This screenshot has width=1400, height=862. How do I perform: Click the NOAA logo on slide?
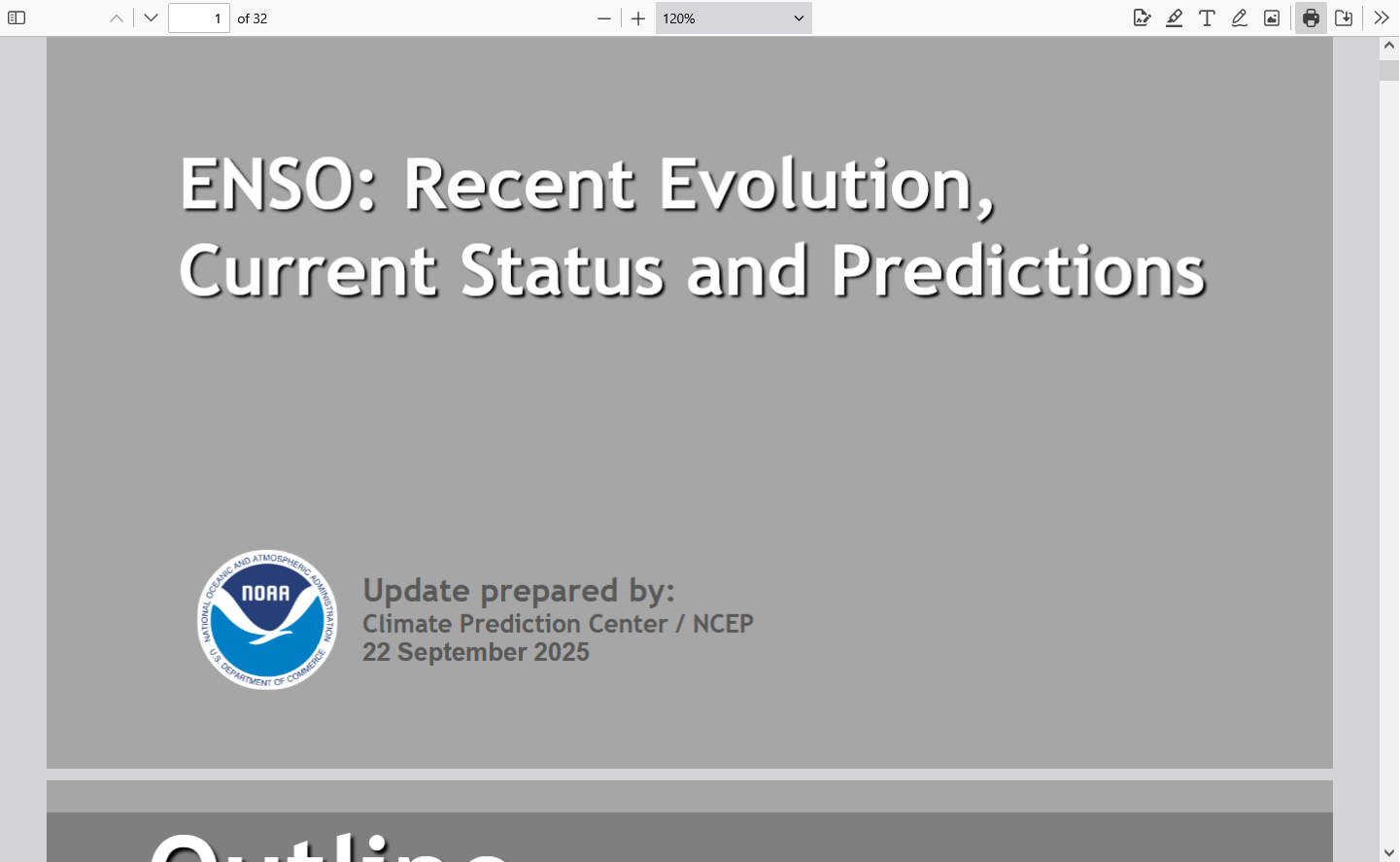267,620
